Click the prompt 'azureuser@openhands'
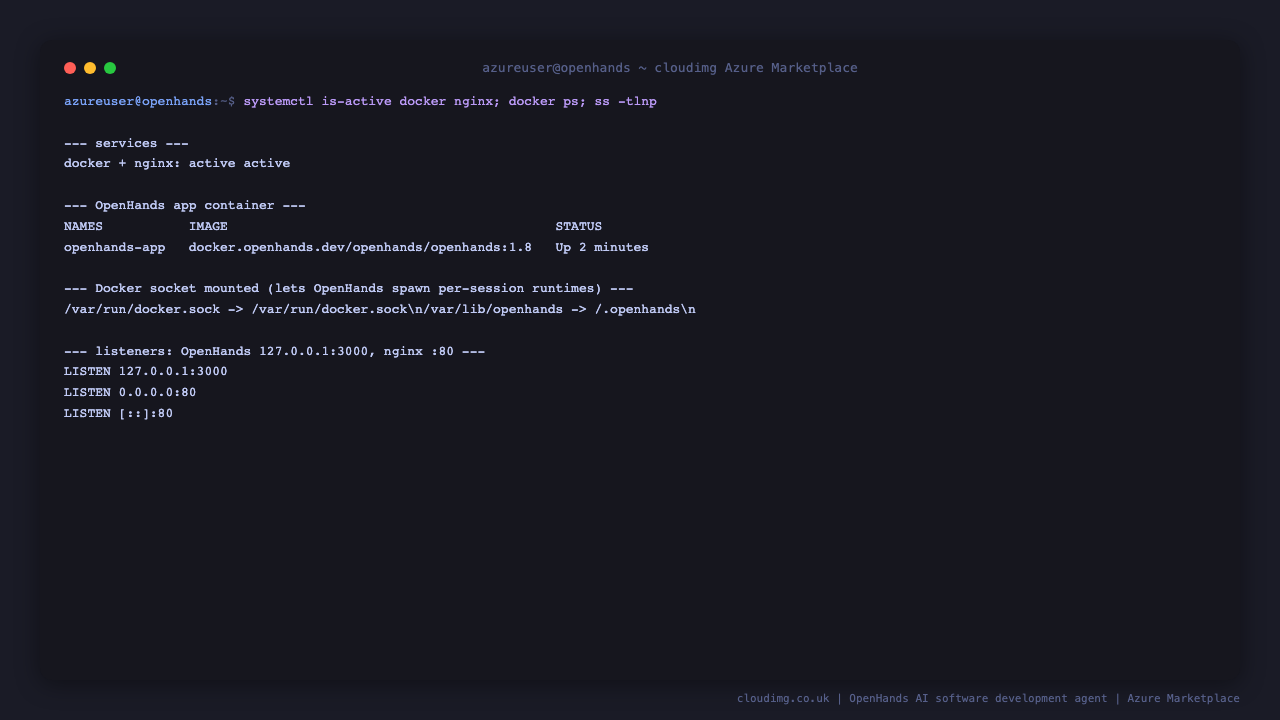Viewport: 1280px width, 720px height. point(138,101)
